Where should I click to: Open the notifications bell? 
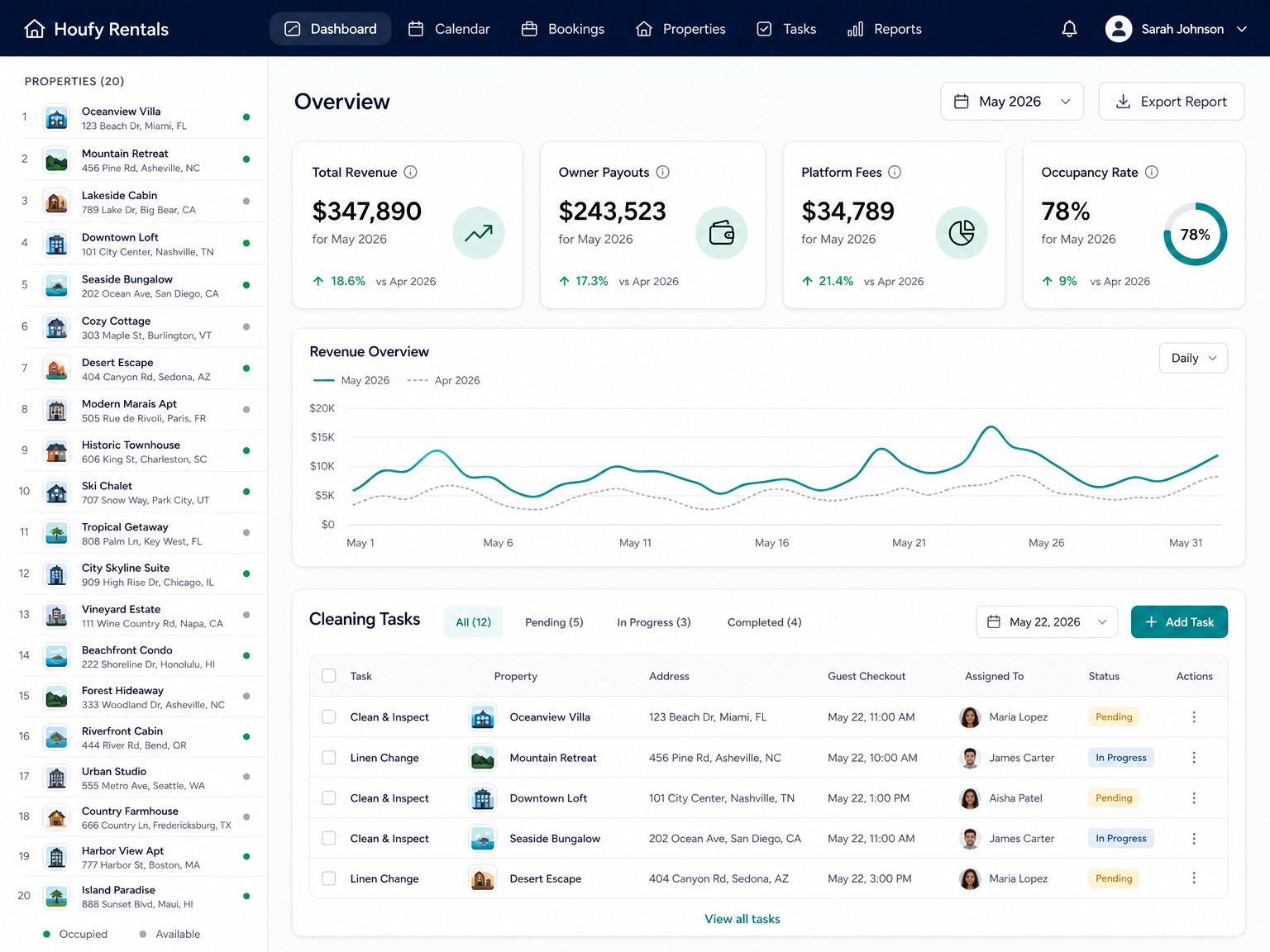pos(1069,29)
